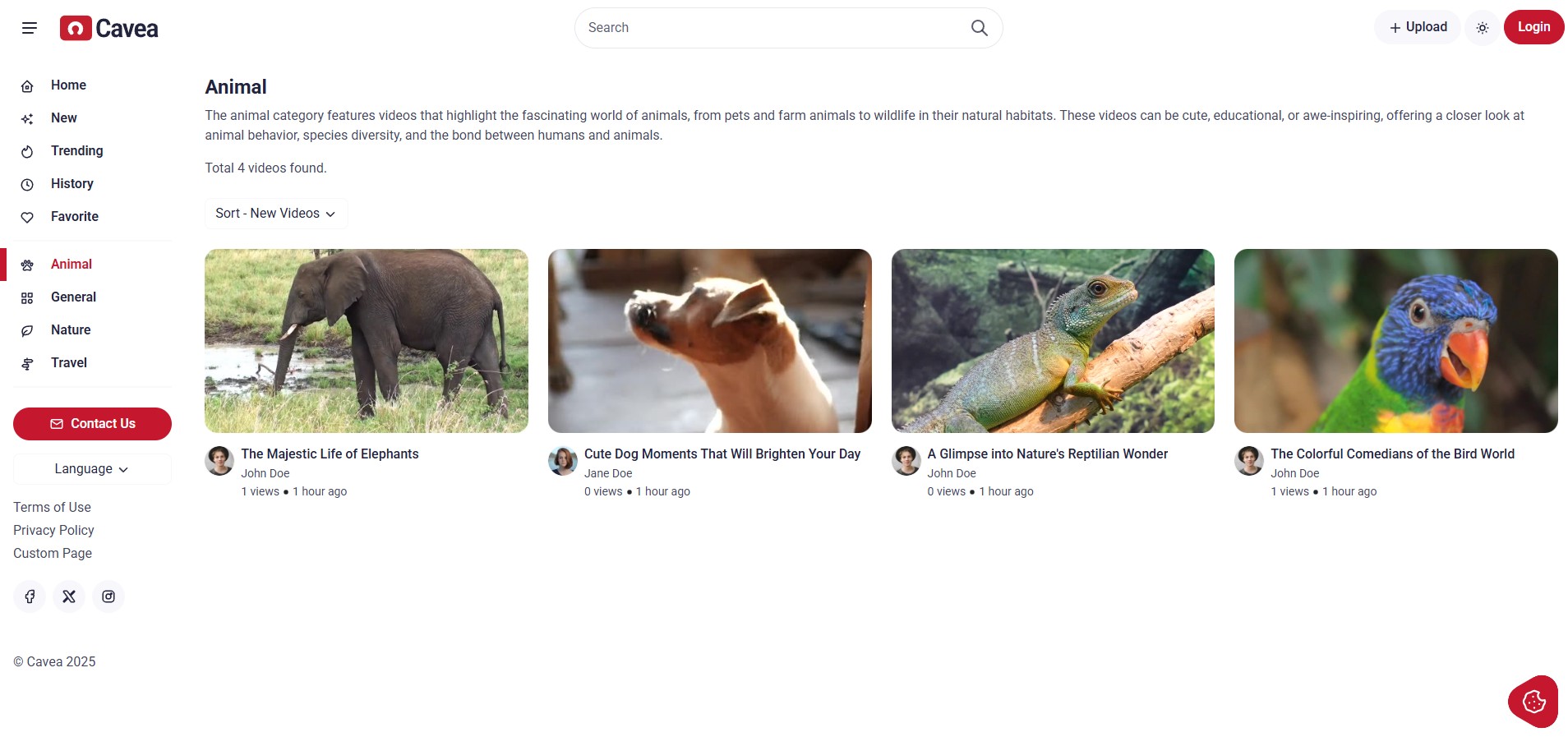1568x746 pixels.
Task: Open the Facebook social icon
Action: click(x=30, y=596)
